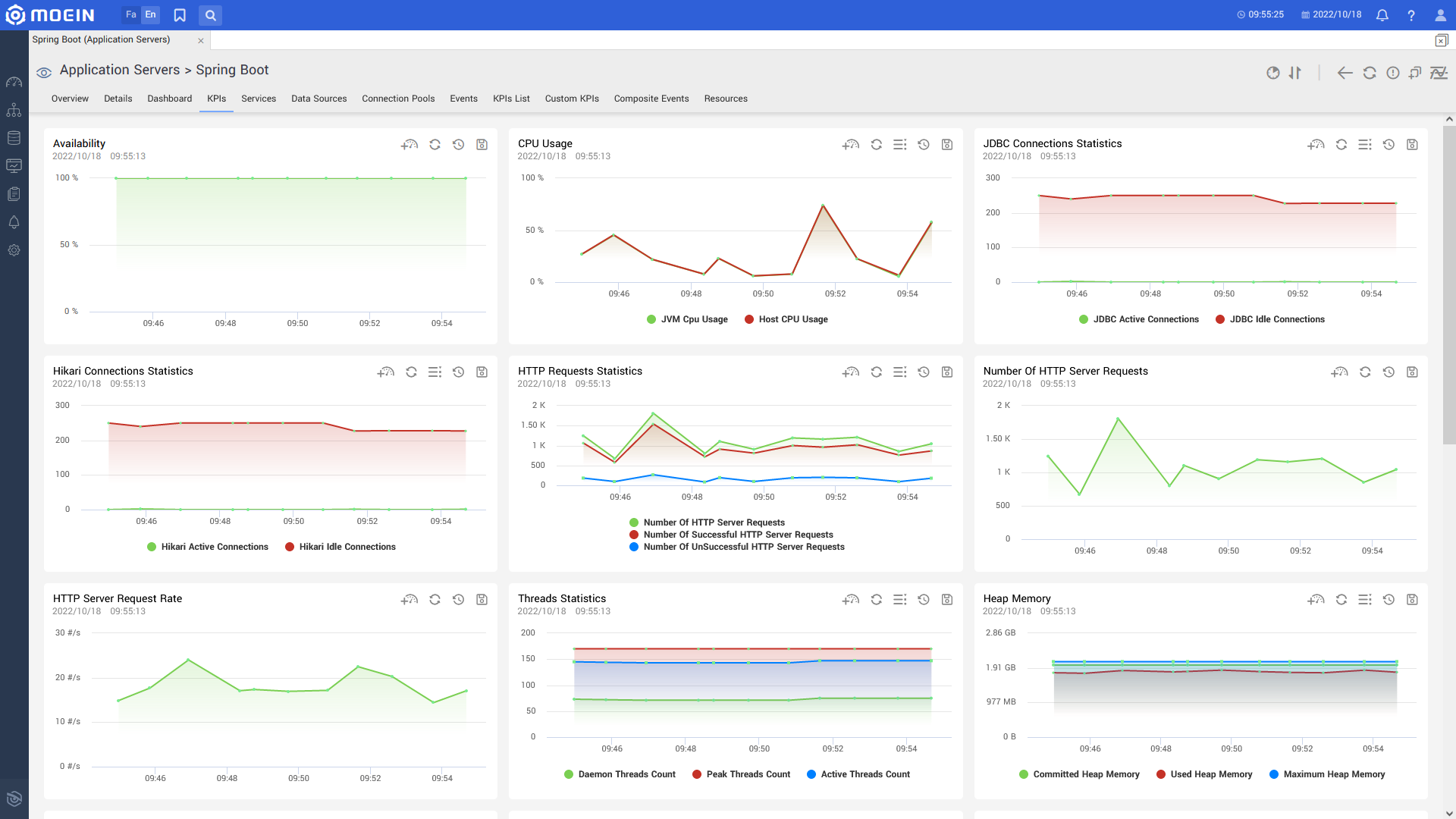The height and width of the screenshot is (819, 1456).
Task: Open the reports clipboard icon in the sidebar
Action: [x=14, y=194]
